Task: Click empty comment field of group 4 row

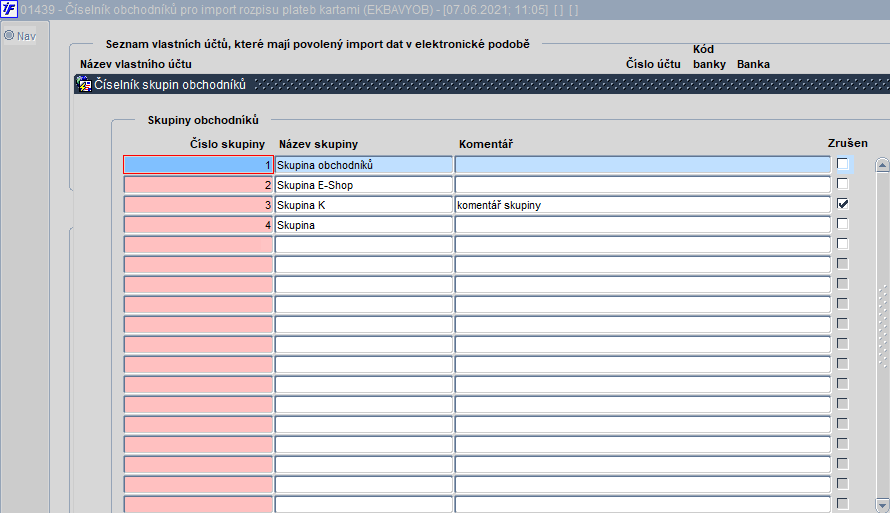Action: click(x=643, y=225)
